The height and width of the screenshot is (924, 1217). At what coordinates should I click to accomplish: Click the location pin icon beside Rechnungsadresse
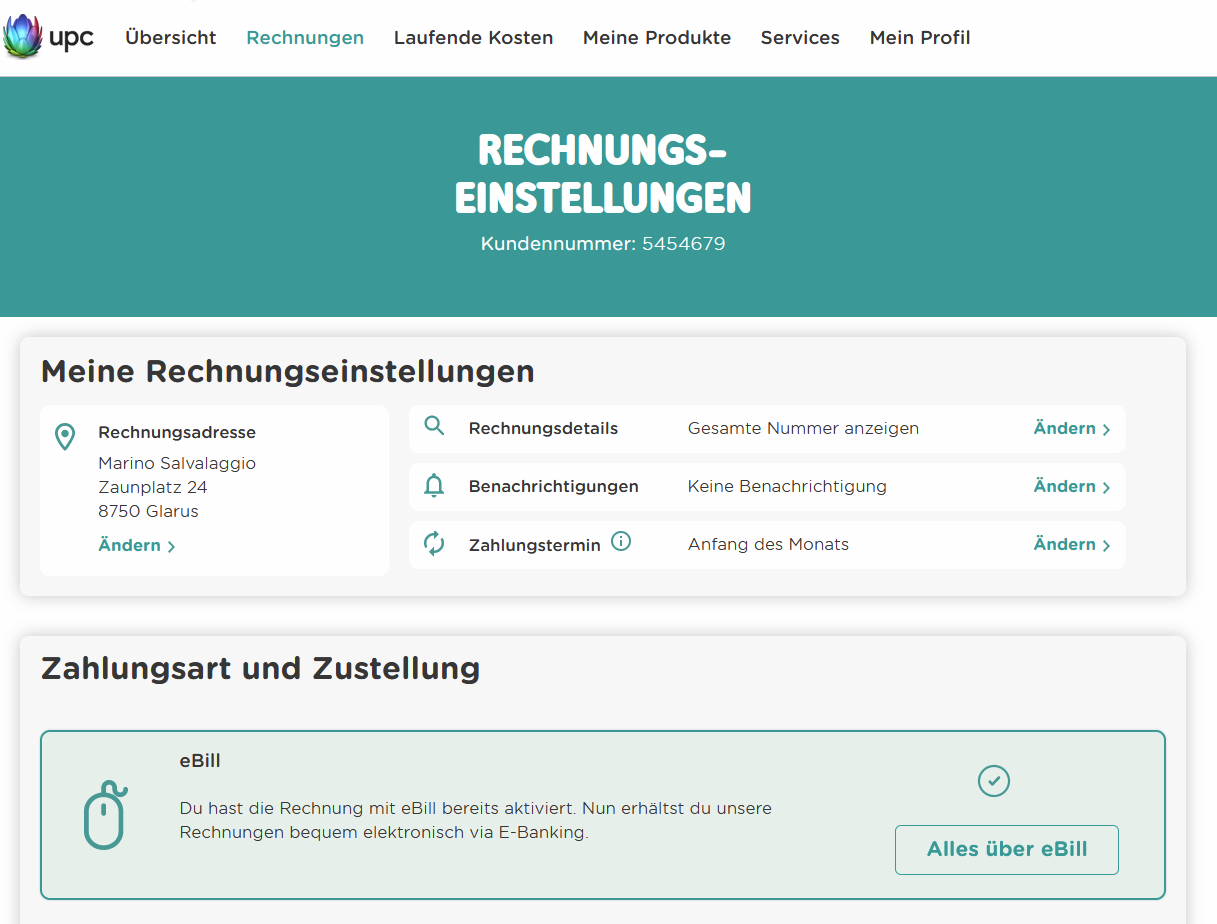tap(65, 437)
